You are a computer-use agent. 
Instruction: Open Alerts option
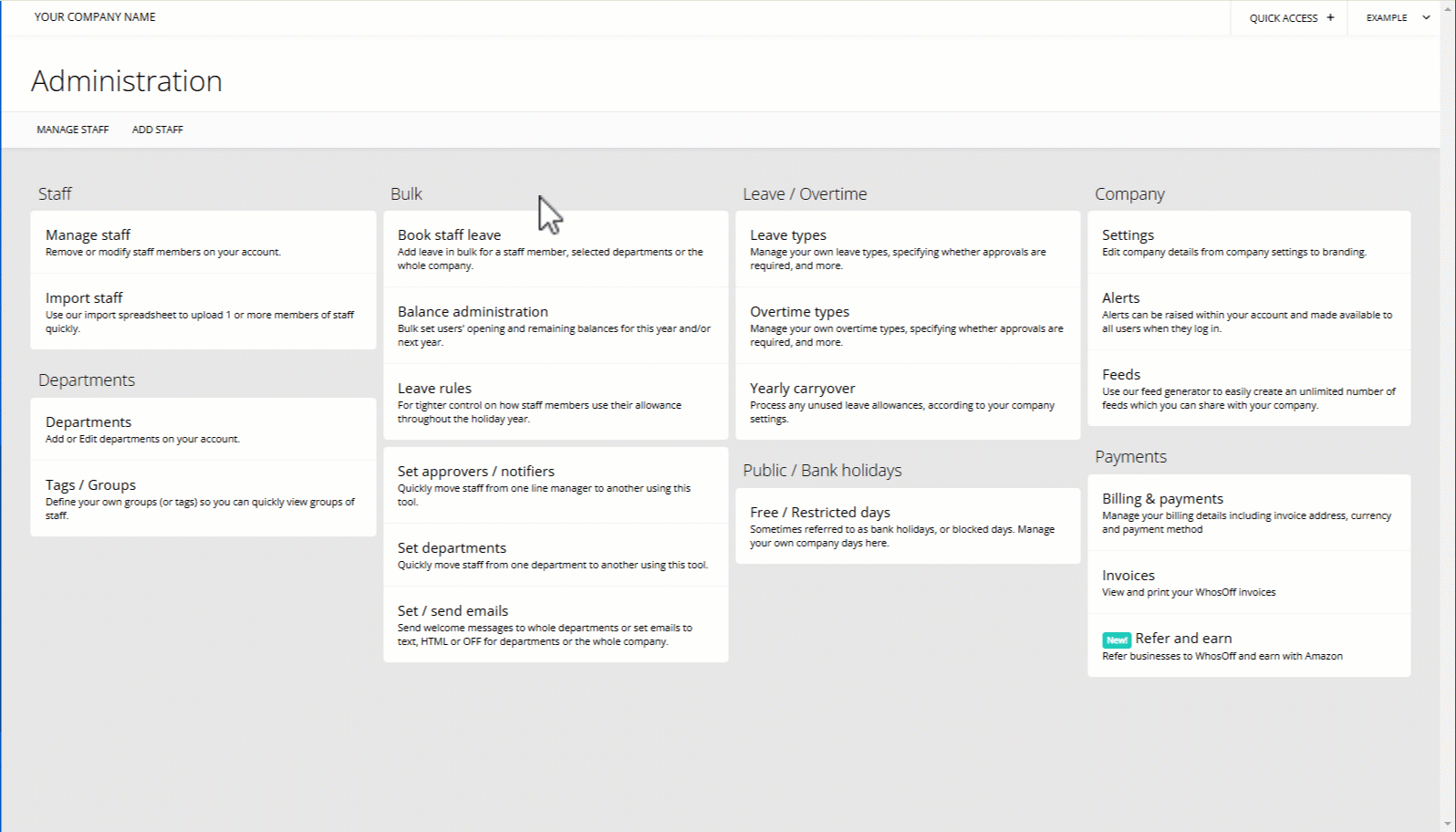click(x=1249, y=311)
